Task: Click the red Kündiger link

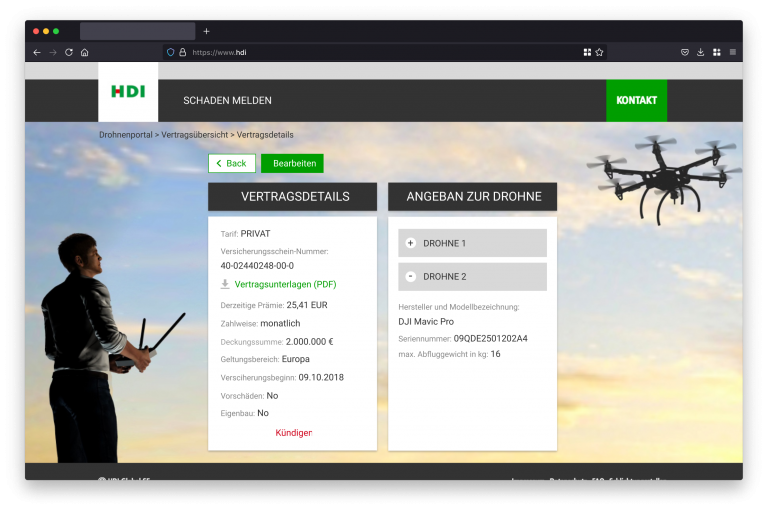Action: (293, 433)
